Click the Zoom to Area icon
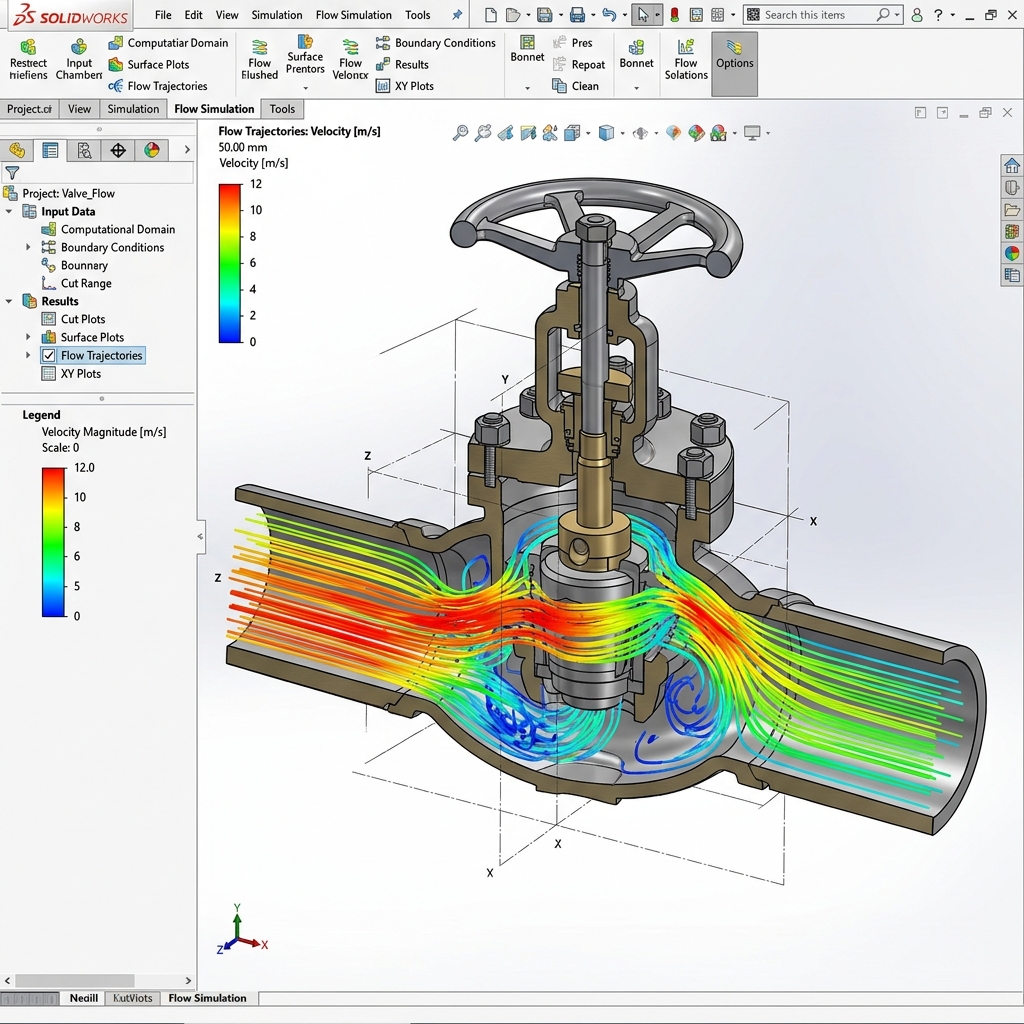 483,133
